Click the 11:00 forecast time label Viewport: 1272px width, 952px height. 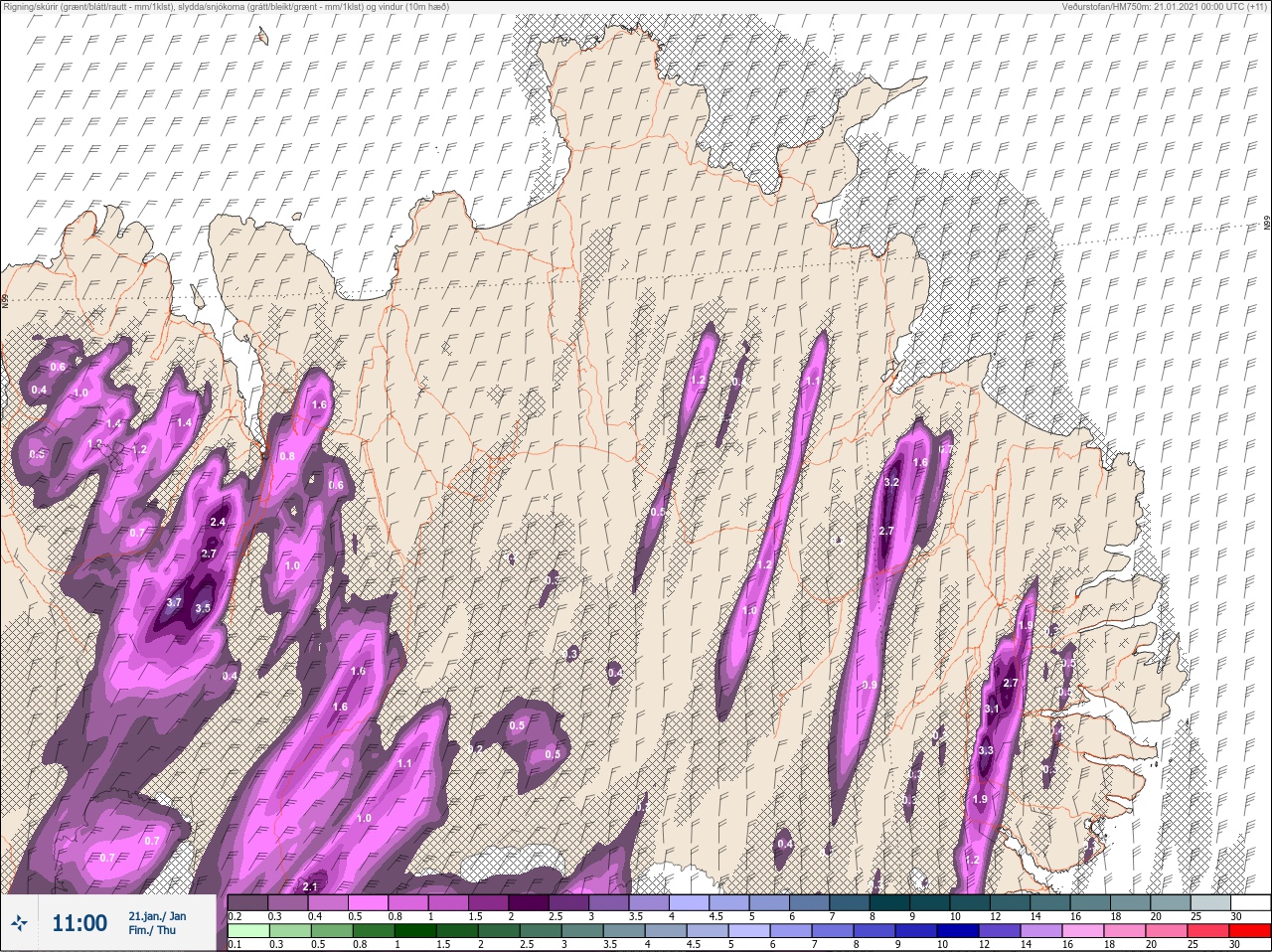[x=79, y=923]
